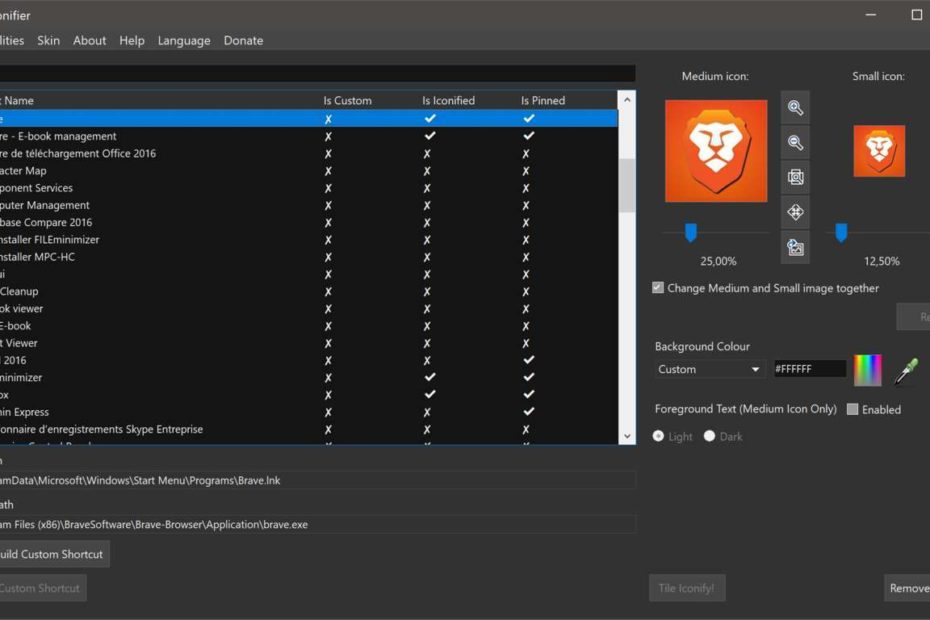Click the Is Iconified column header

pos(448,100)
